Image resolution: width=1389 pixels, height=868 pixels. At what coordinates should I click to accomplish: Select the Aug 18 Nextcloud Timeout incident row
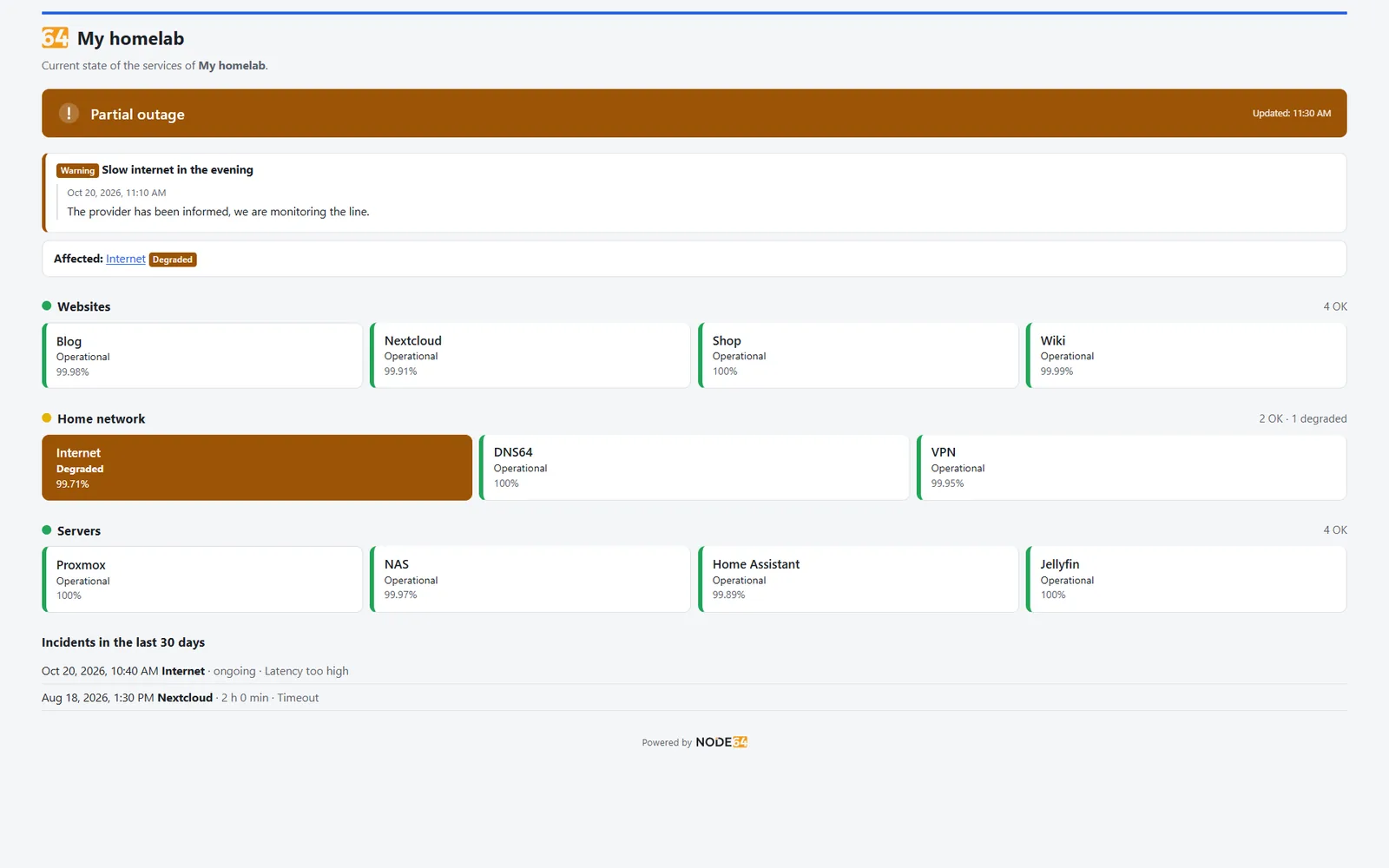click(694, 698)
